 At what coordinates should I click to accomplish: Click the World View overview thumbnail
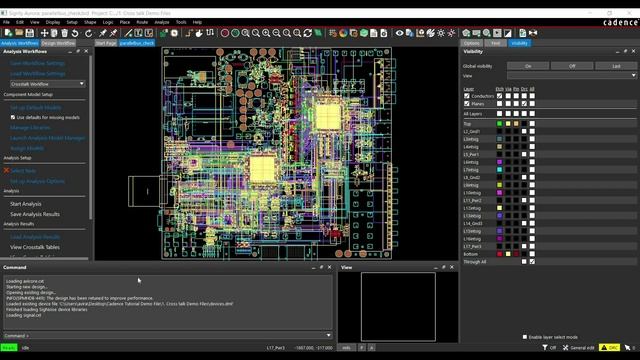[398, 307]
